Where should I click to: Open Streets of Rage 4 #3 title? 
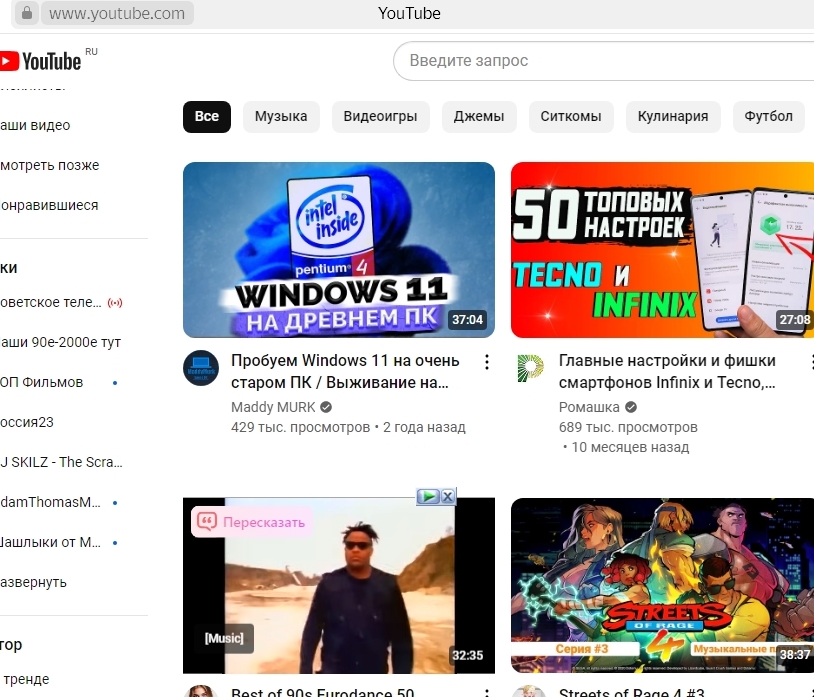(631, 692)
